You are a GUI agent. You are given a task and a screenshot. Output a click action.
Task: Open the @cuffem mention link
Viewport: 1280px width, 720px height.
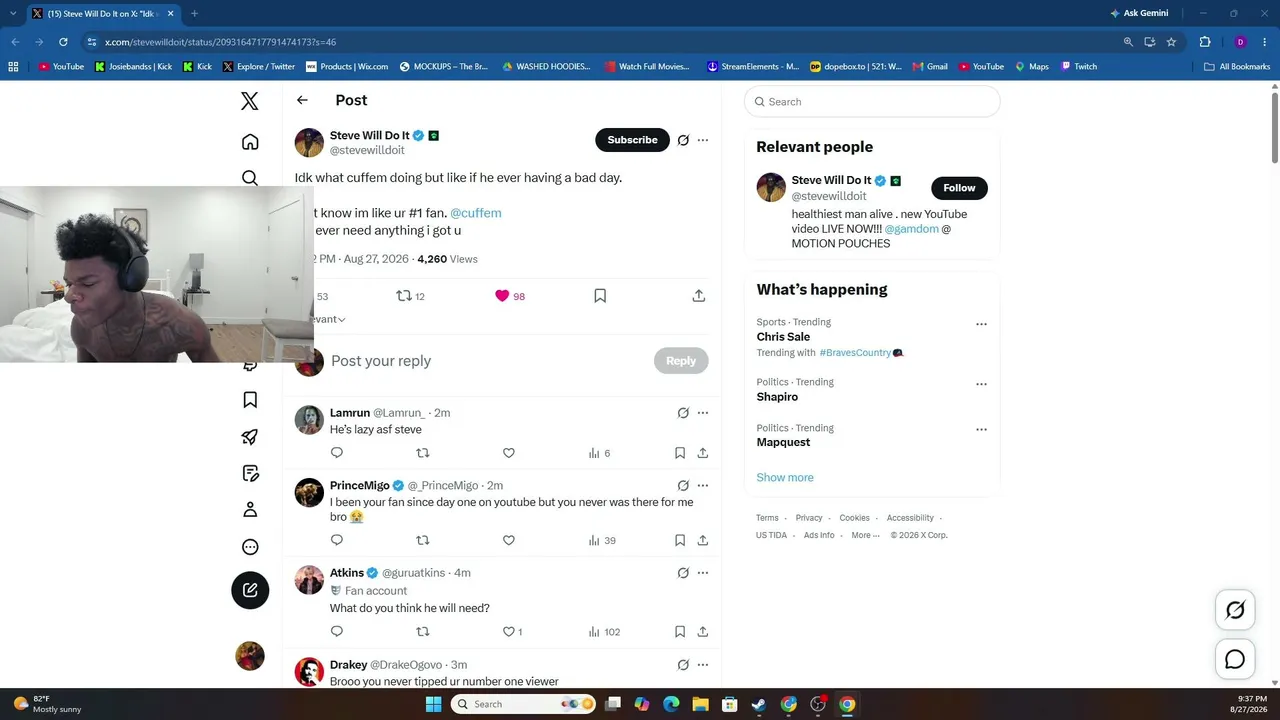476,213
